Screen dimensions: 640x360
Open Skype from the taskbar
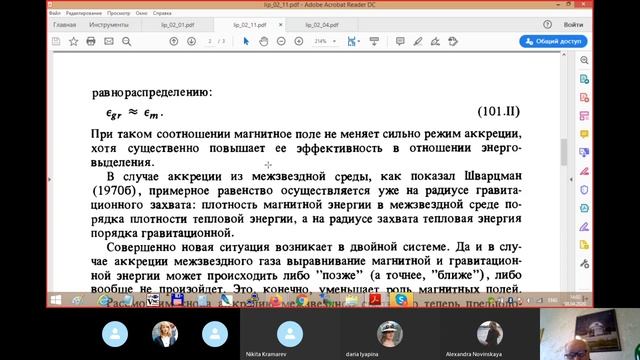coord(401,300)
